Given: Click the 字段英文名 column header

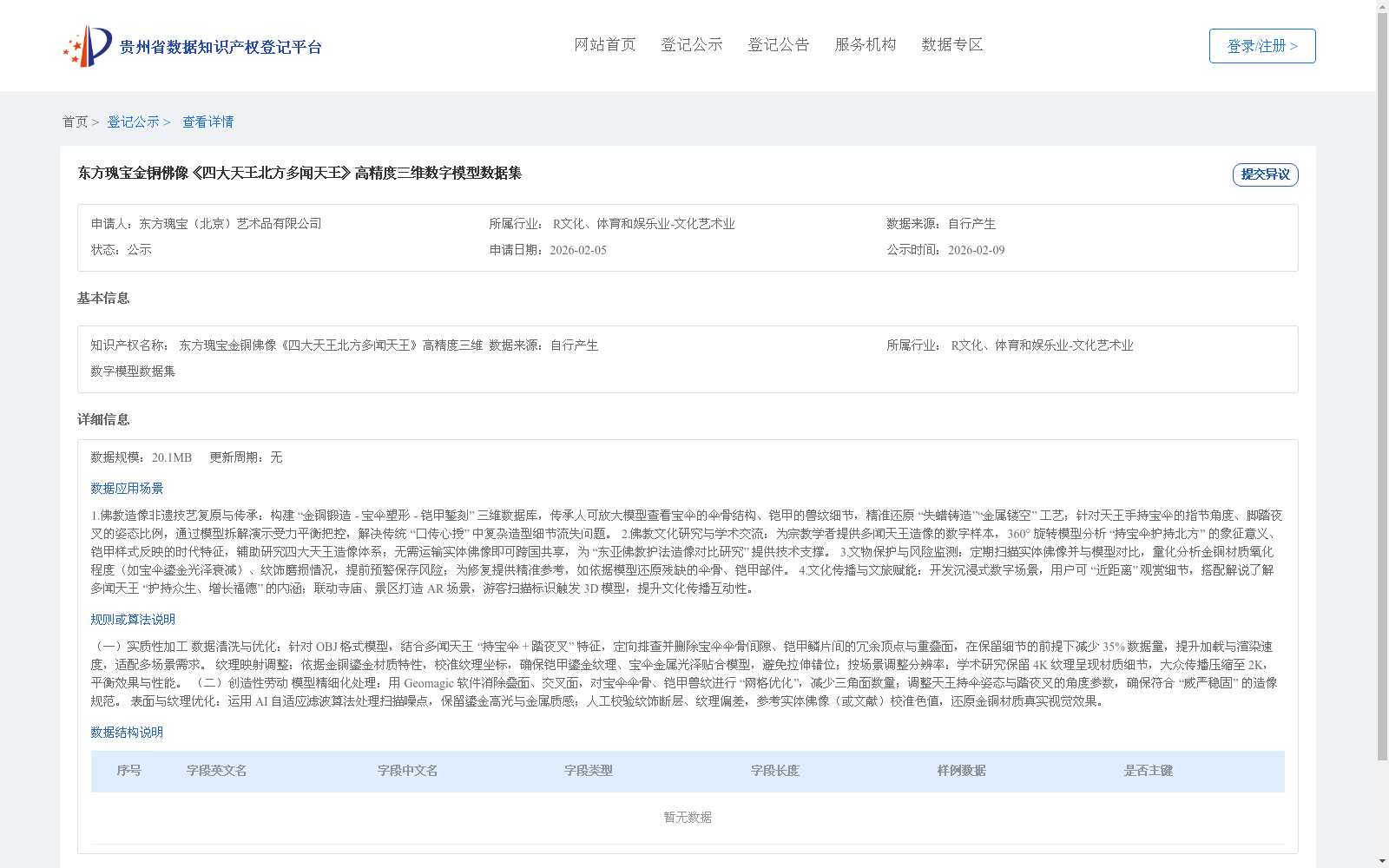Looking at the screenshot, I should 217,771.
